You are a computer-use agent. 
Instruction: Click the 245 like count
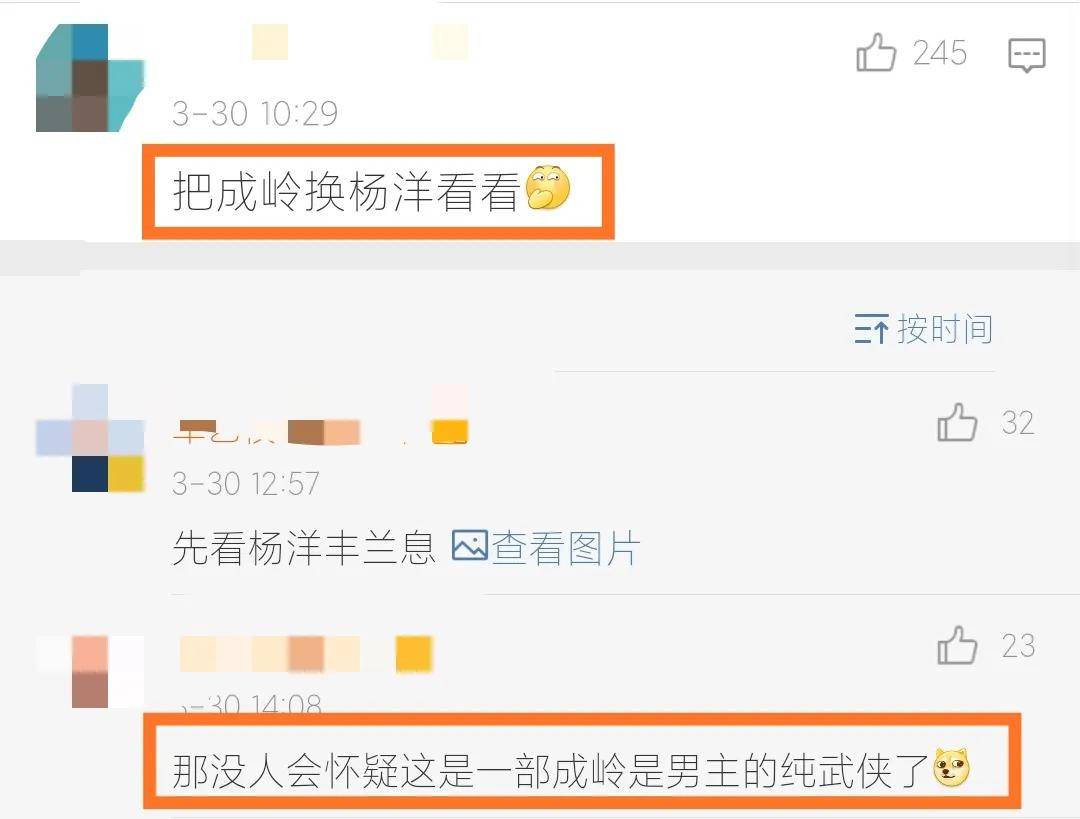939,53
